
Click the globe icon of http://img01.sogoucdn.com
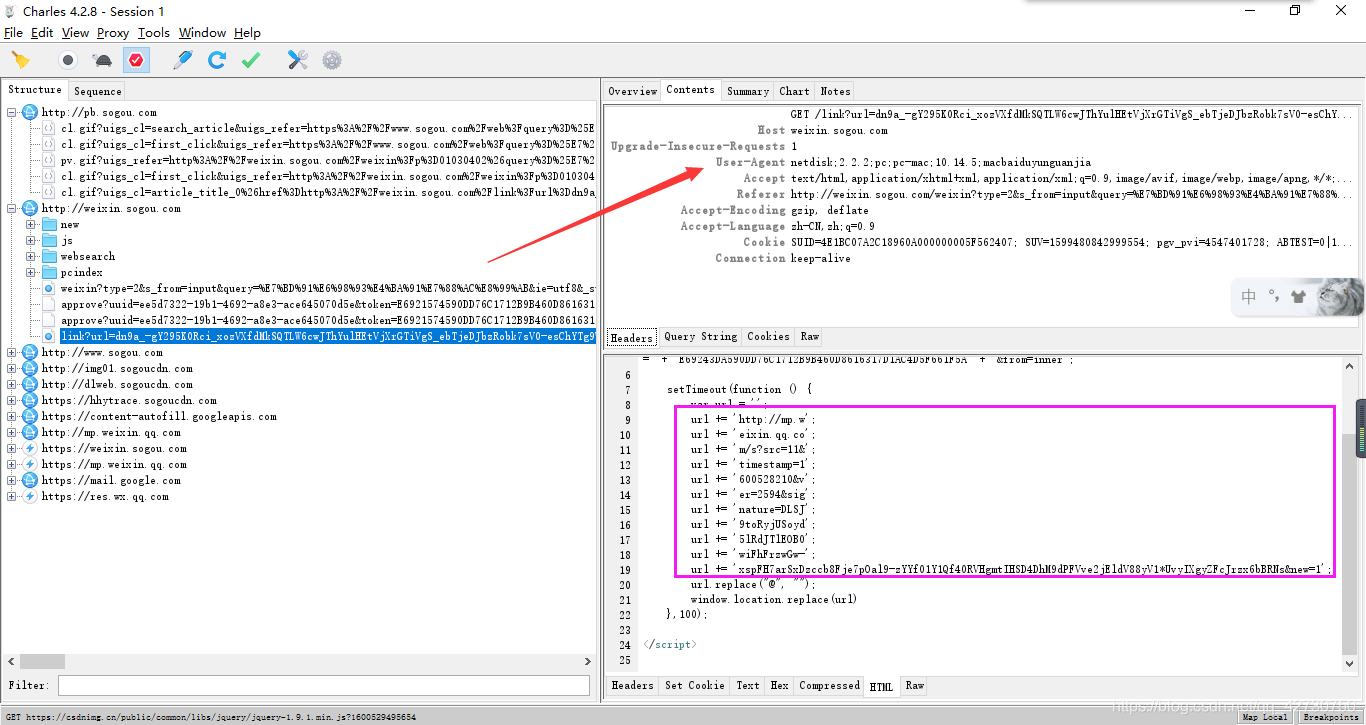click(30, 368)
